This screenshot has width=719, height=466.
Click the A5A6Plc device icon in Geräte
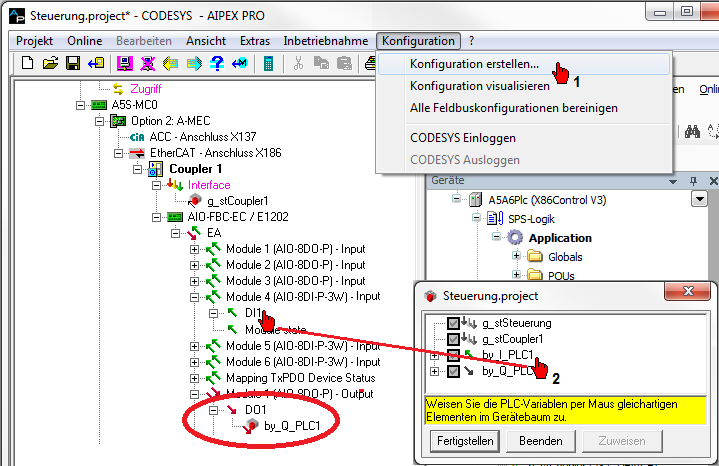[x=476, y=200]
